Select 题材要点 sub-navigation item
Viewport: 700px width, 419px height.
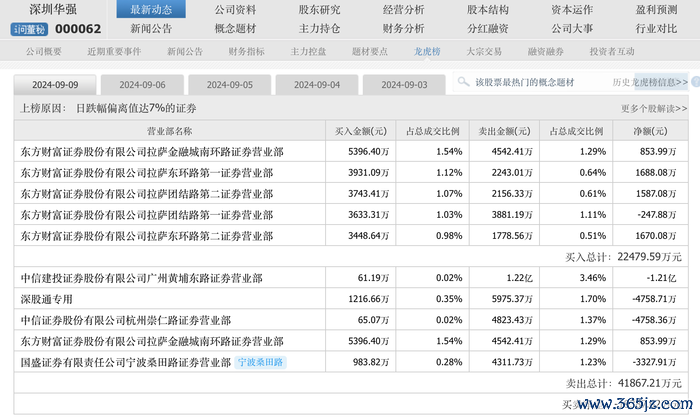click(370, 52)
